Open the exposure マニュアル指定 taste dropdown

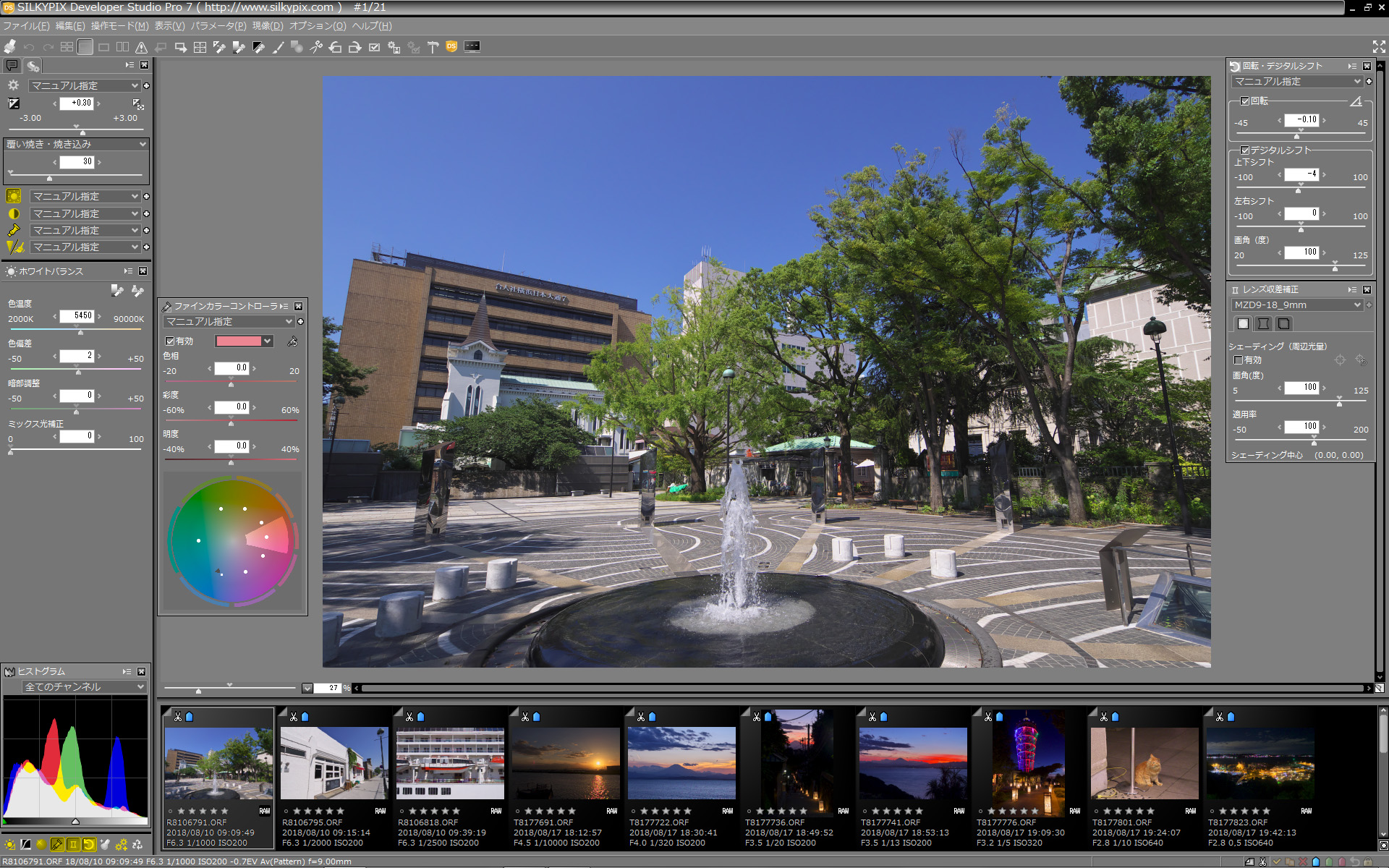(x=84, y=86)
